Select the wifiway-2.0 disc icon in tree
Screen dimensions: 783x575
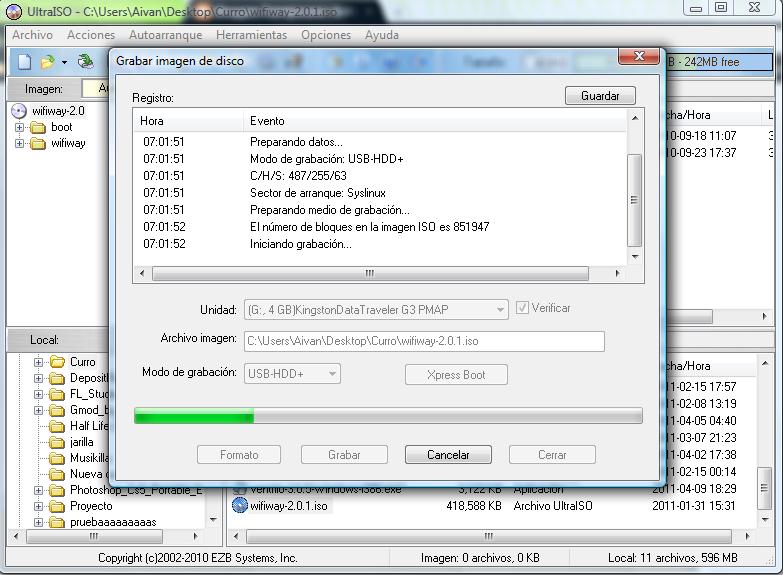click(18, 111)
